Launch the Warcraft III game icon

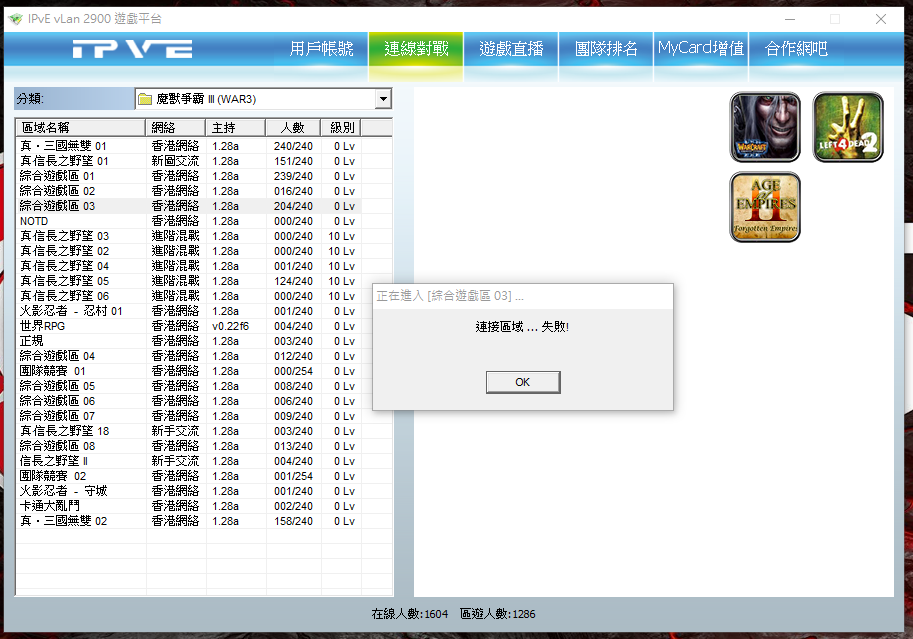coord(765,127)
